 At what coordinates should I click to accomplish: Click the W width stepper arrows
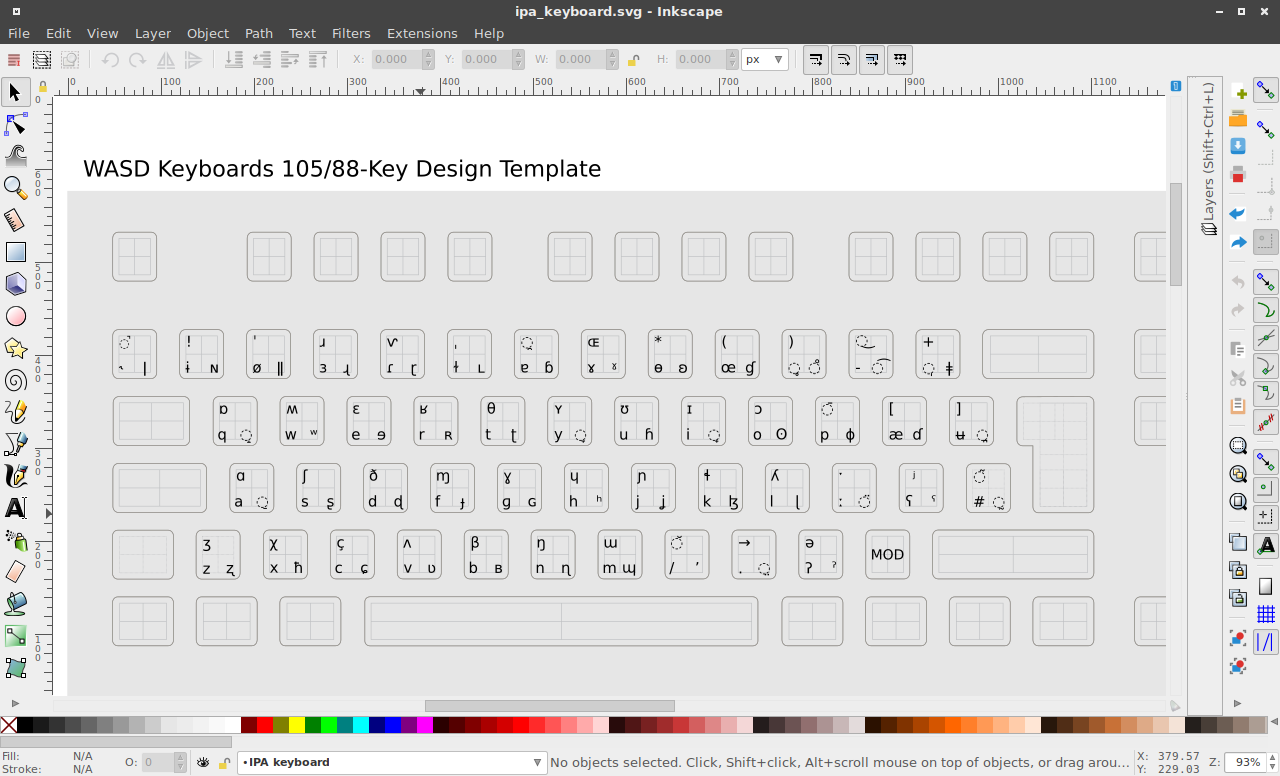(x=612, y=59)
